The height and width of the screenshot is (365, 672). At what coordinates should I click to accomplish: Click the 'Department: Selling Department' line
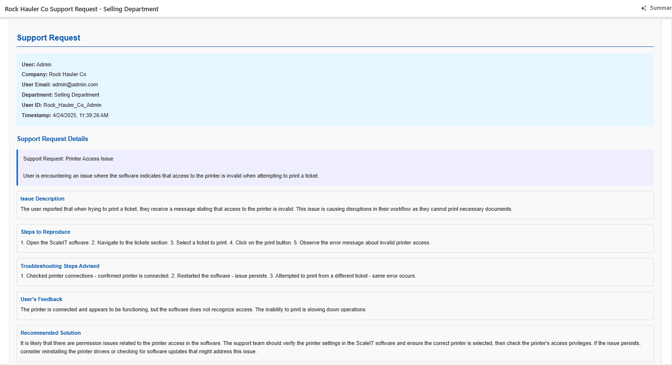click(60, 95)
